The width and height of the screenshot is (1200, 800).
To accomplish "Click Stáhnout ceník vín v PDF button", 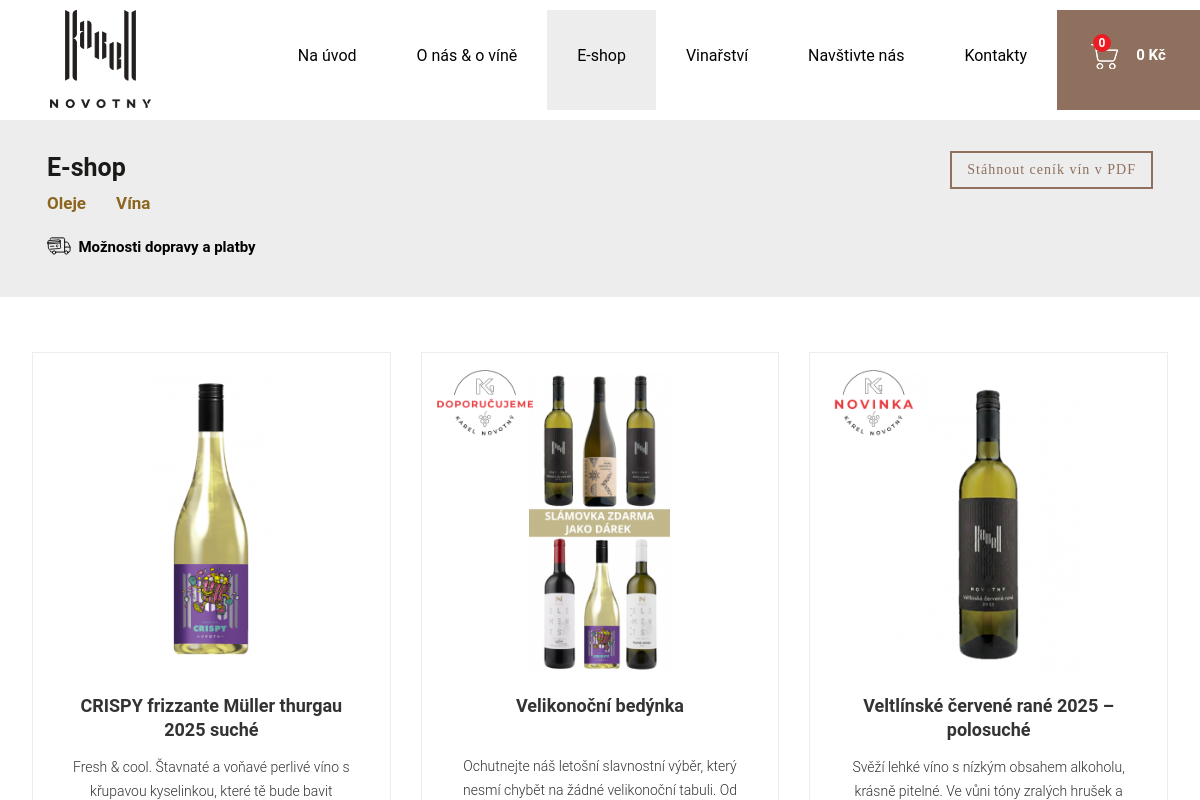I will 1051,170.
